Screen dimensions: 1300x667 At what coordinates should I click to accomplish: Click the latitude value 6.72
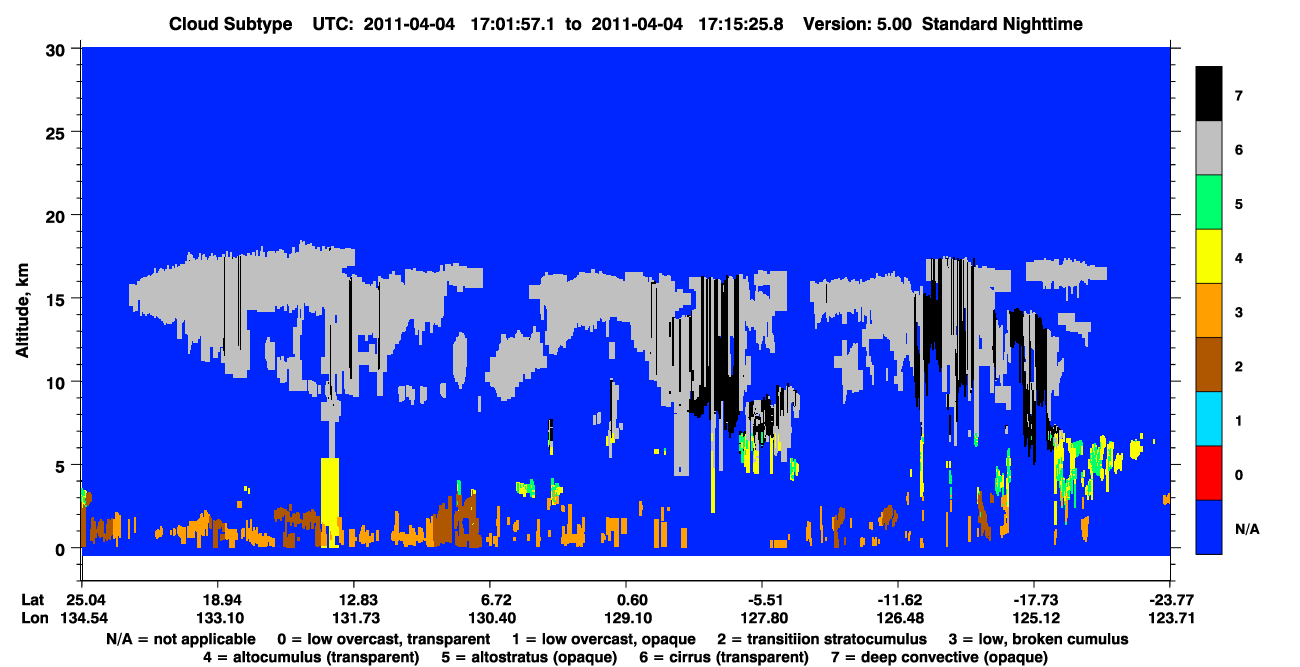pos(490,600)
